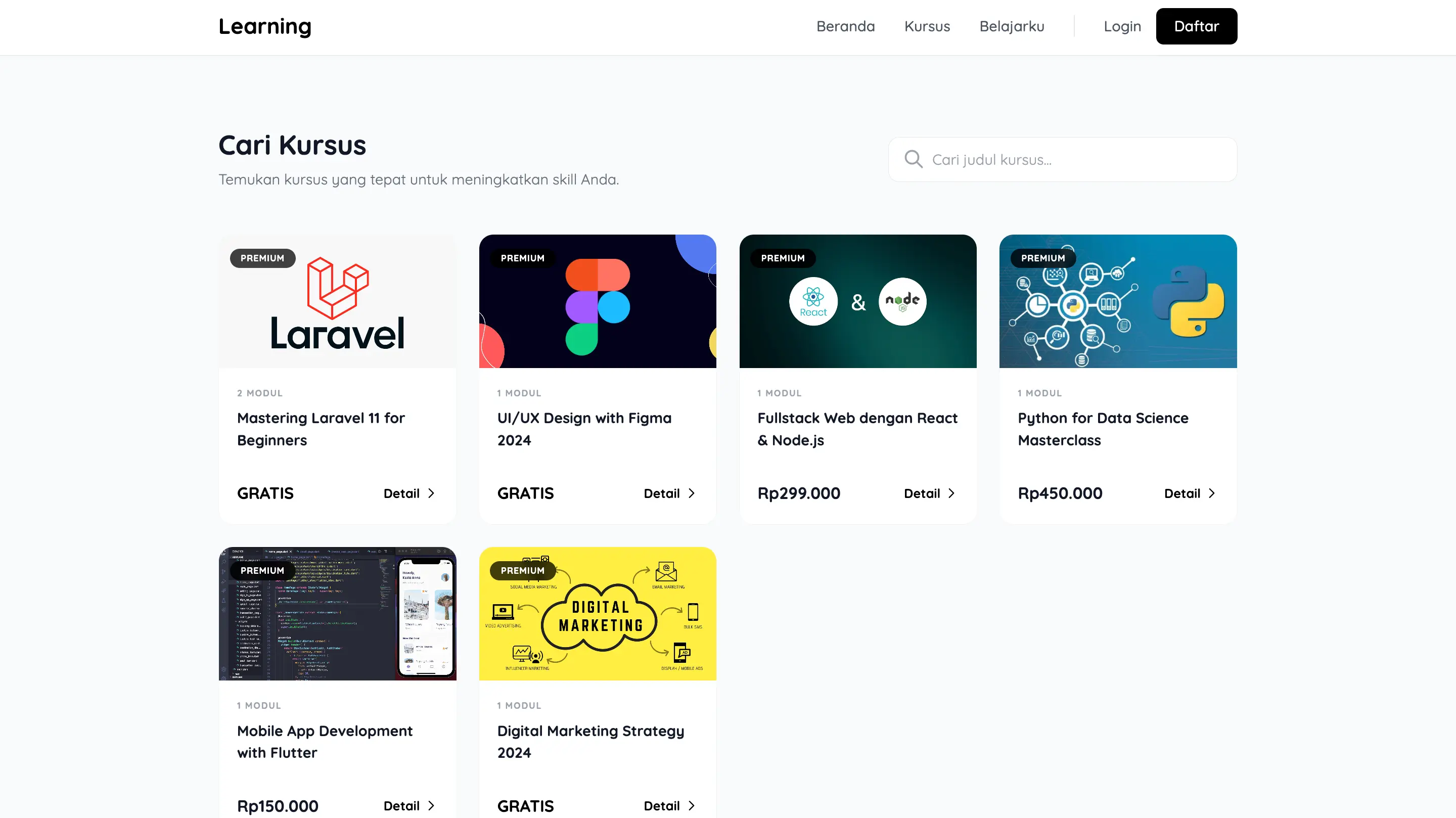Click the Node.js icon in course banner

902,301
